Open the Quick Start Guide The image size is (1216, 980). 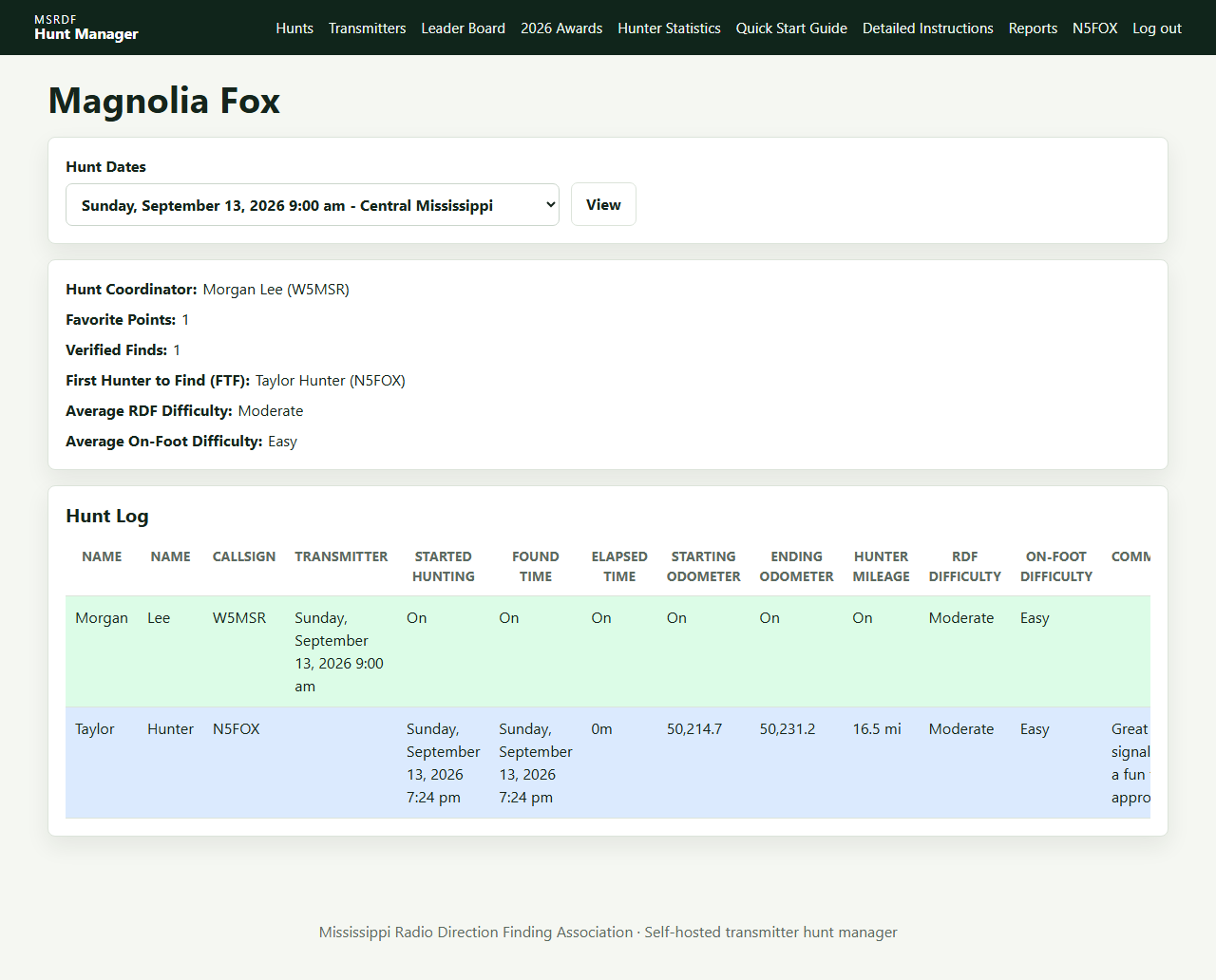pyautogui.click(x=791, y=28)
